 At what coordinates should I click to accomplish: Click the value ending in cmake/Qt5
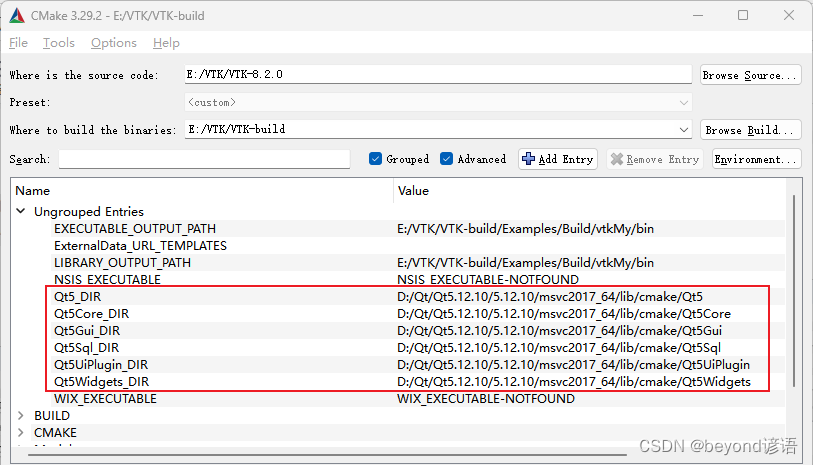(x=550, y=297)
